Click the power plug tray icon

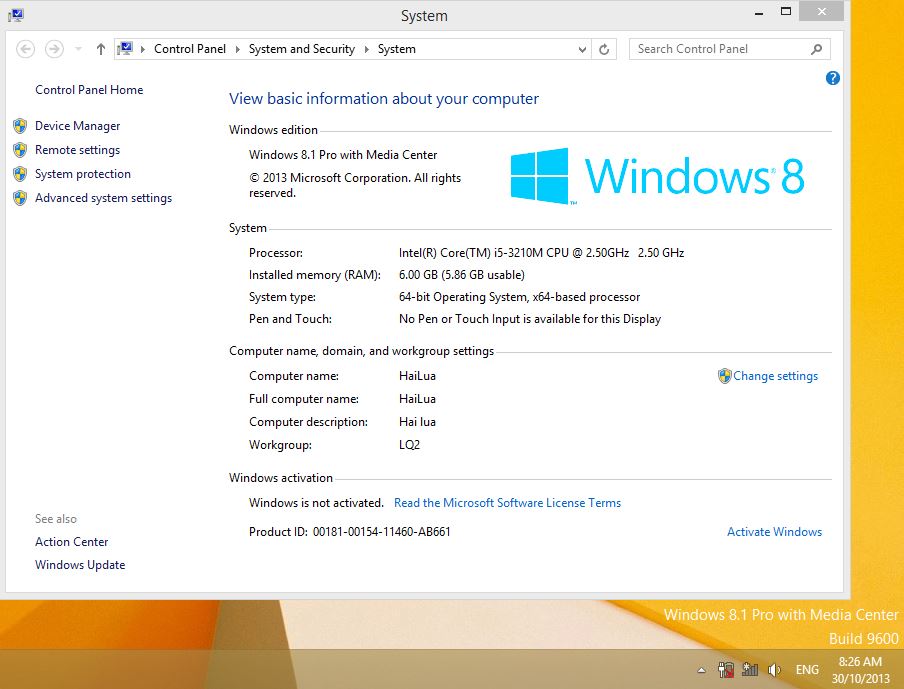point(726,670)
